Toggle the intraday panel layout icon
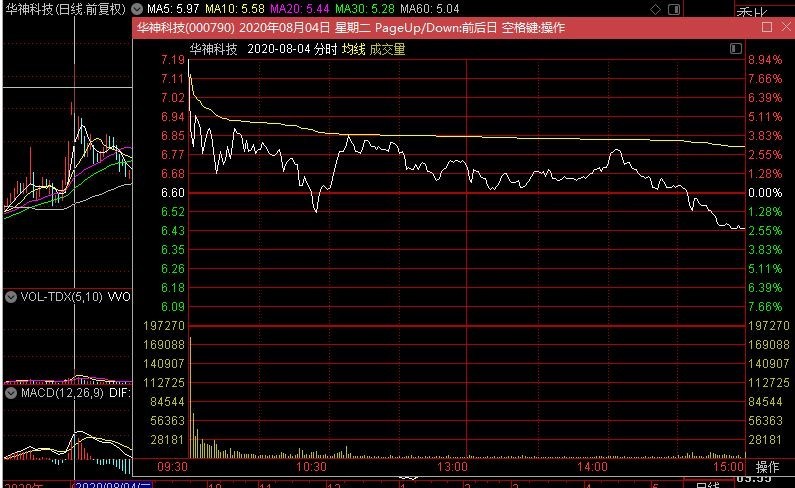This screenshot has width=795, height=488. (x=736, y=49)
